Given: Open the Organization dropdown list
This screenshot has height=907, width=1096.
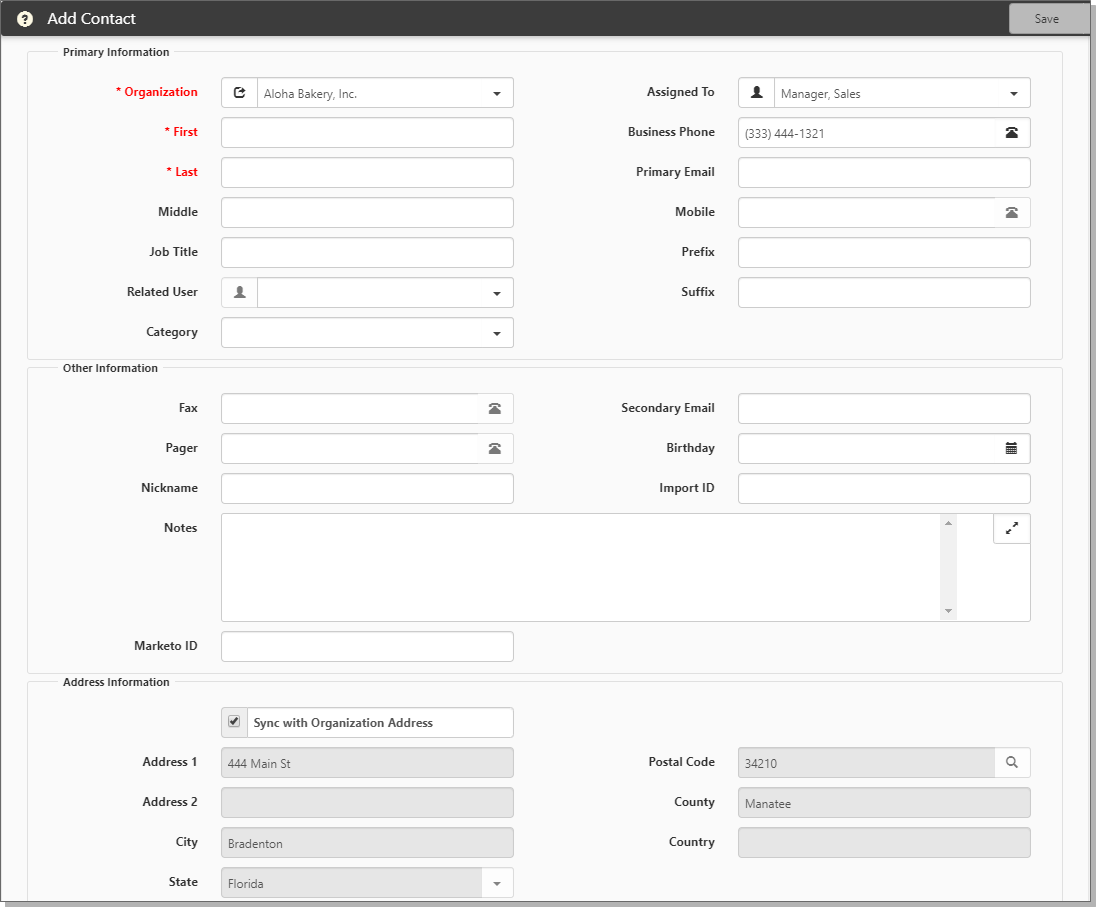Looking at the screenshot, I should (x=496, y=94).
